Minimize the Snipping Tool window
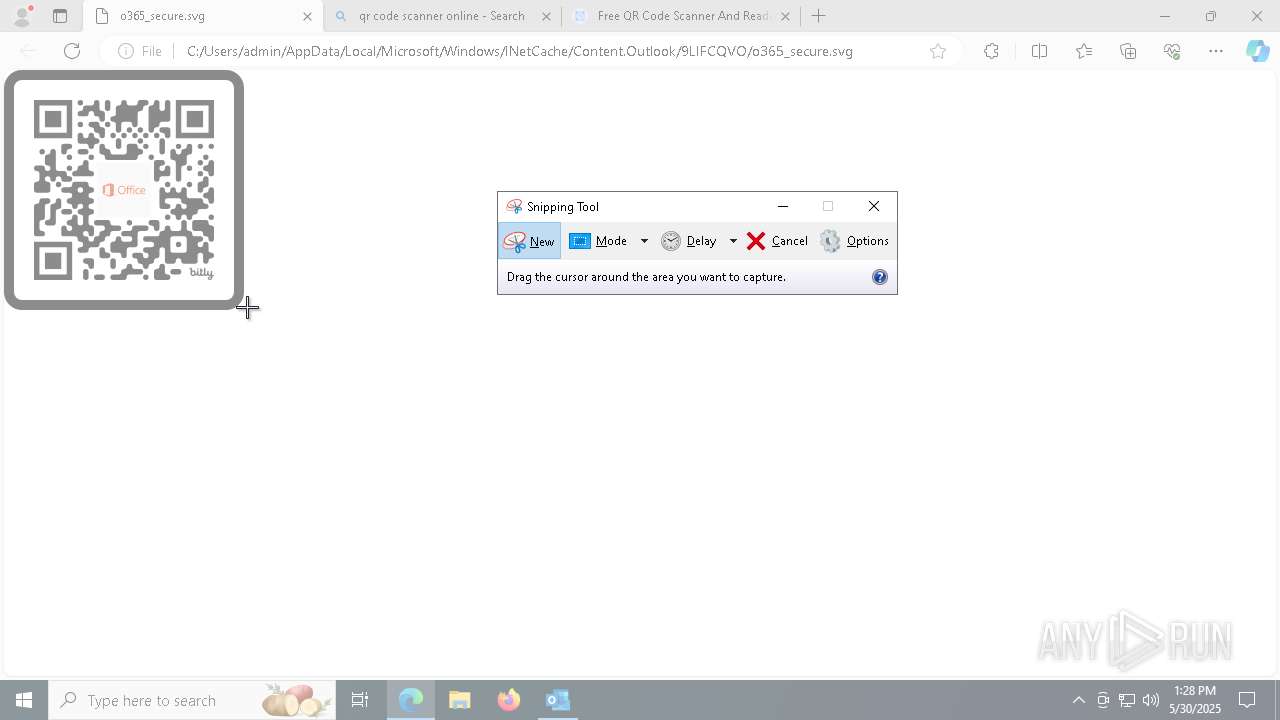The image size is (1280, 720). [x=783, y=206]
